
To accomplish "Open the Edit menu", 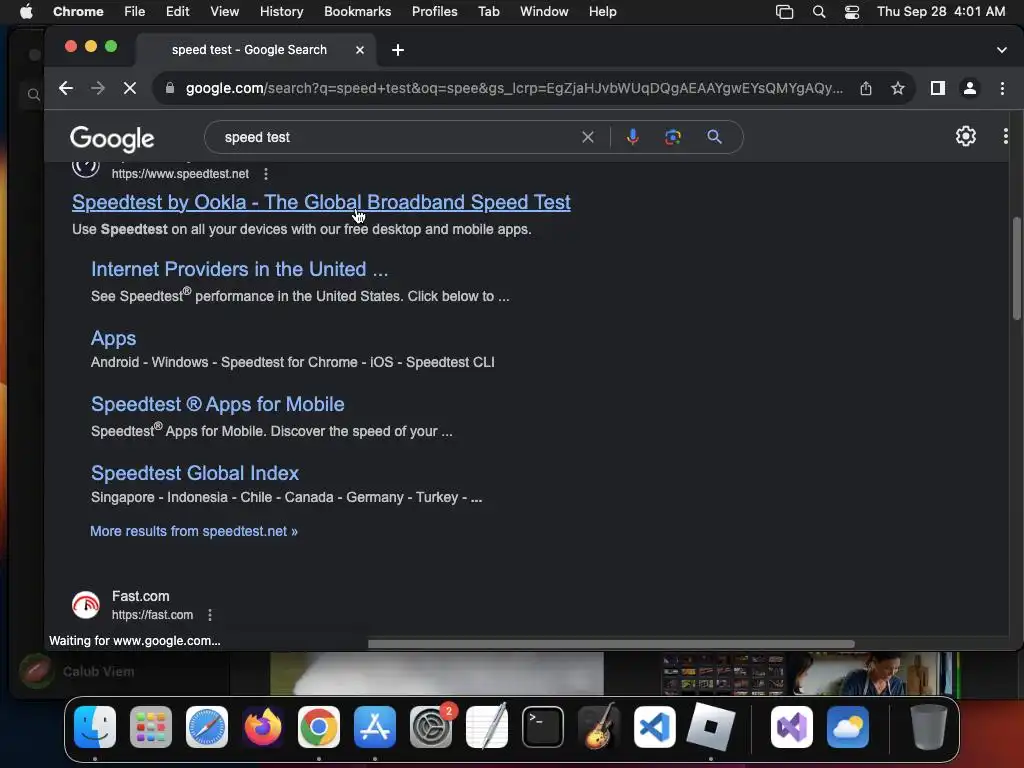I will click(177, 11).
